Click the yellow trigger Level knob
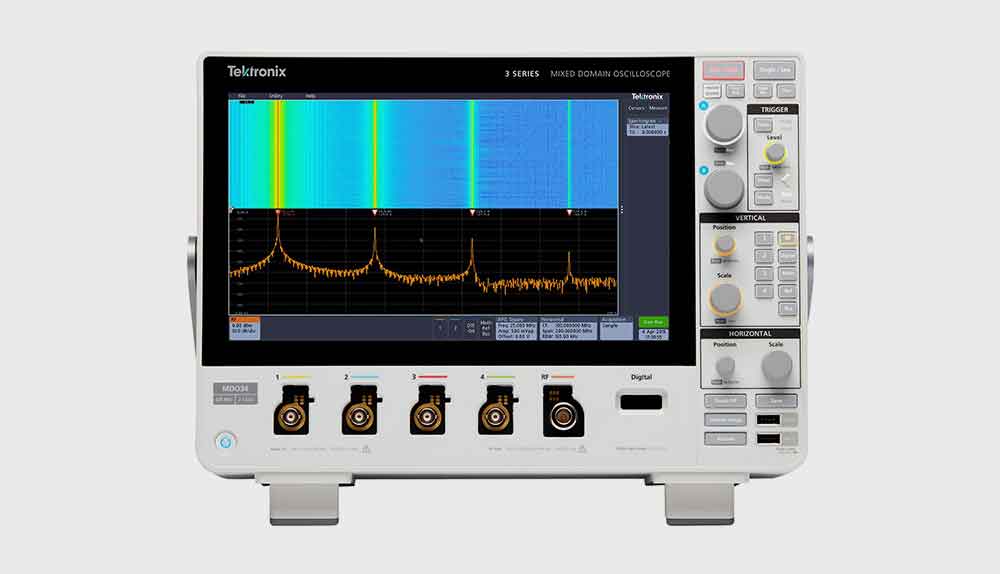Image resolution: width=1000 pixels, height=574 pixels. [776, 153]
